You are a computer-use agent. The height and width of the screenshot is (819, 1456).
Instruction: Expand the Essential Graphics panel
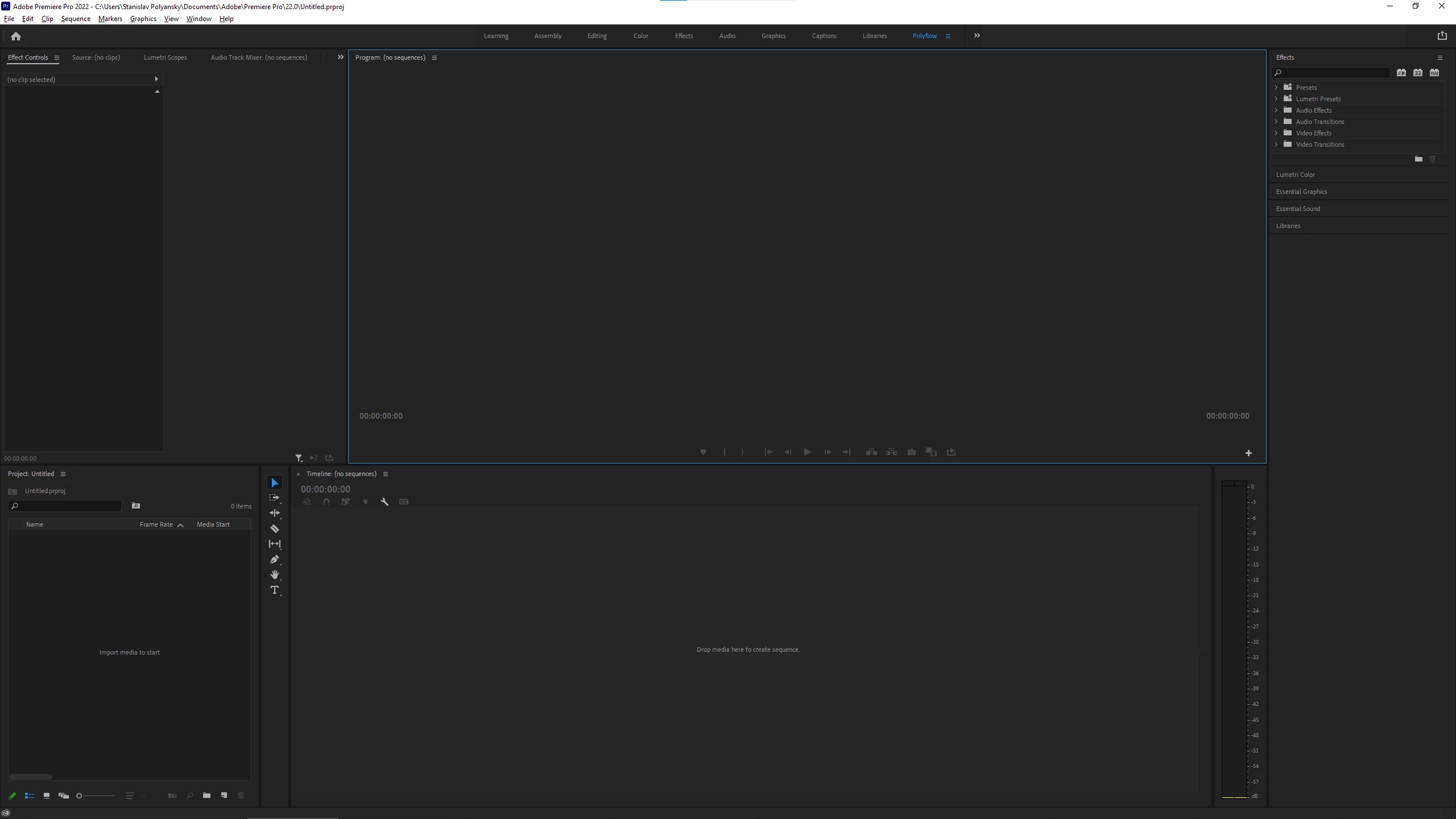tap(1301, 192)
